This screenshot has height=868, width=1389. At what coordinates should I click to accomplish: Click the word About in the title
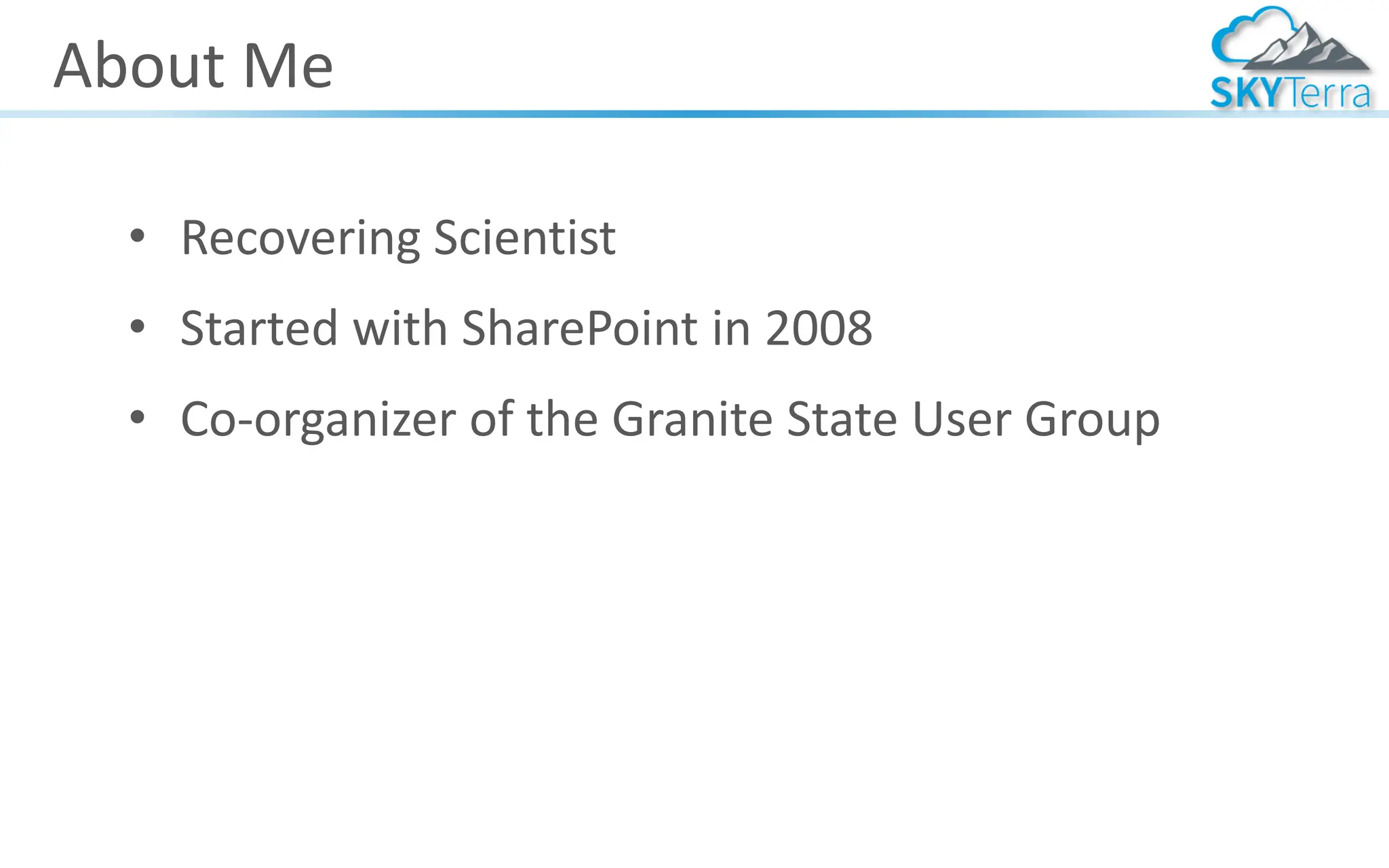(139, 65)
